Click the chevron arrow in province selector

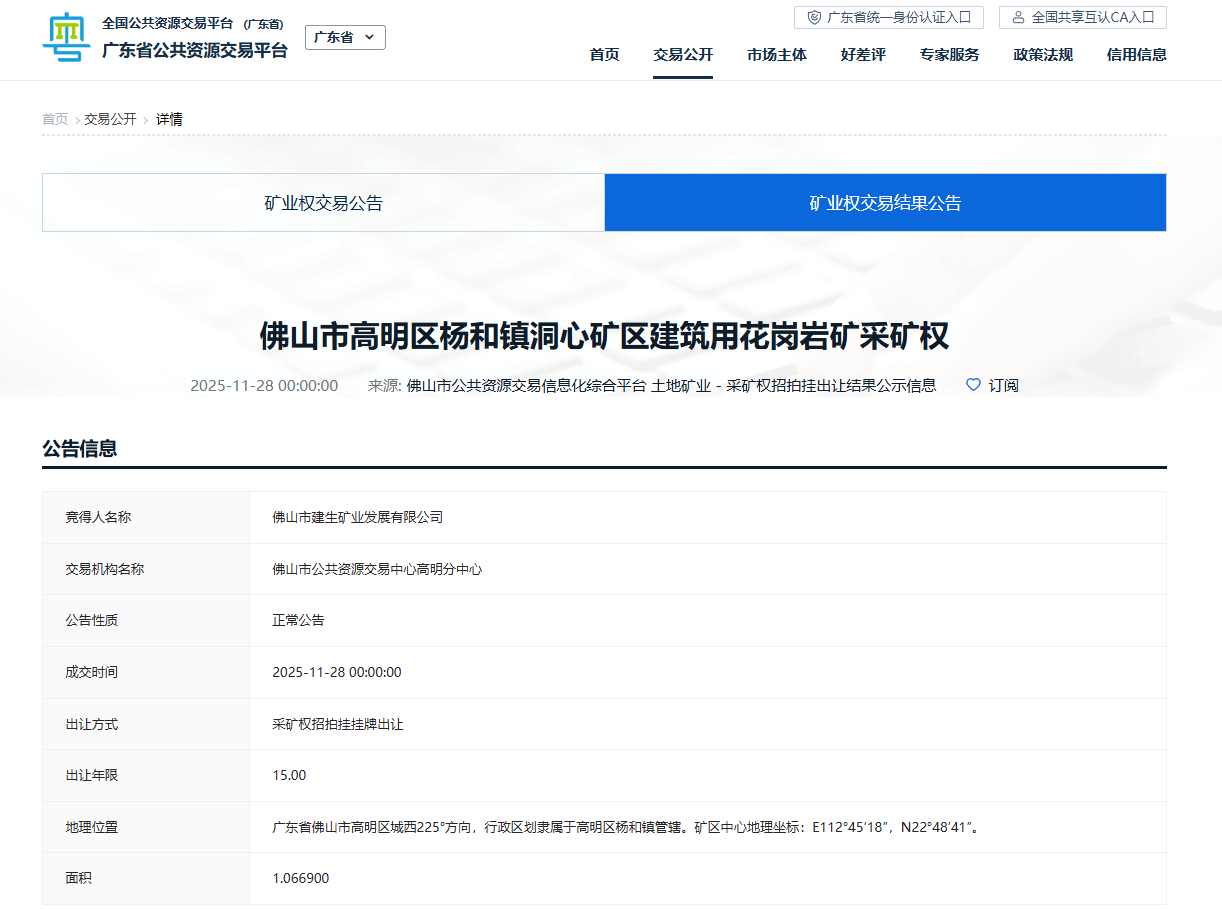pyautogui.click(x=370, y=37)
